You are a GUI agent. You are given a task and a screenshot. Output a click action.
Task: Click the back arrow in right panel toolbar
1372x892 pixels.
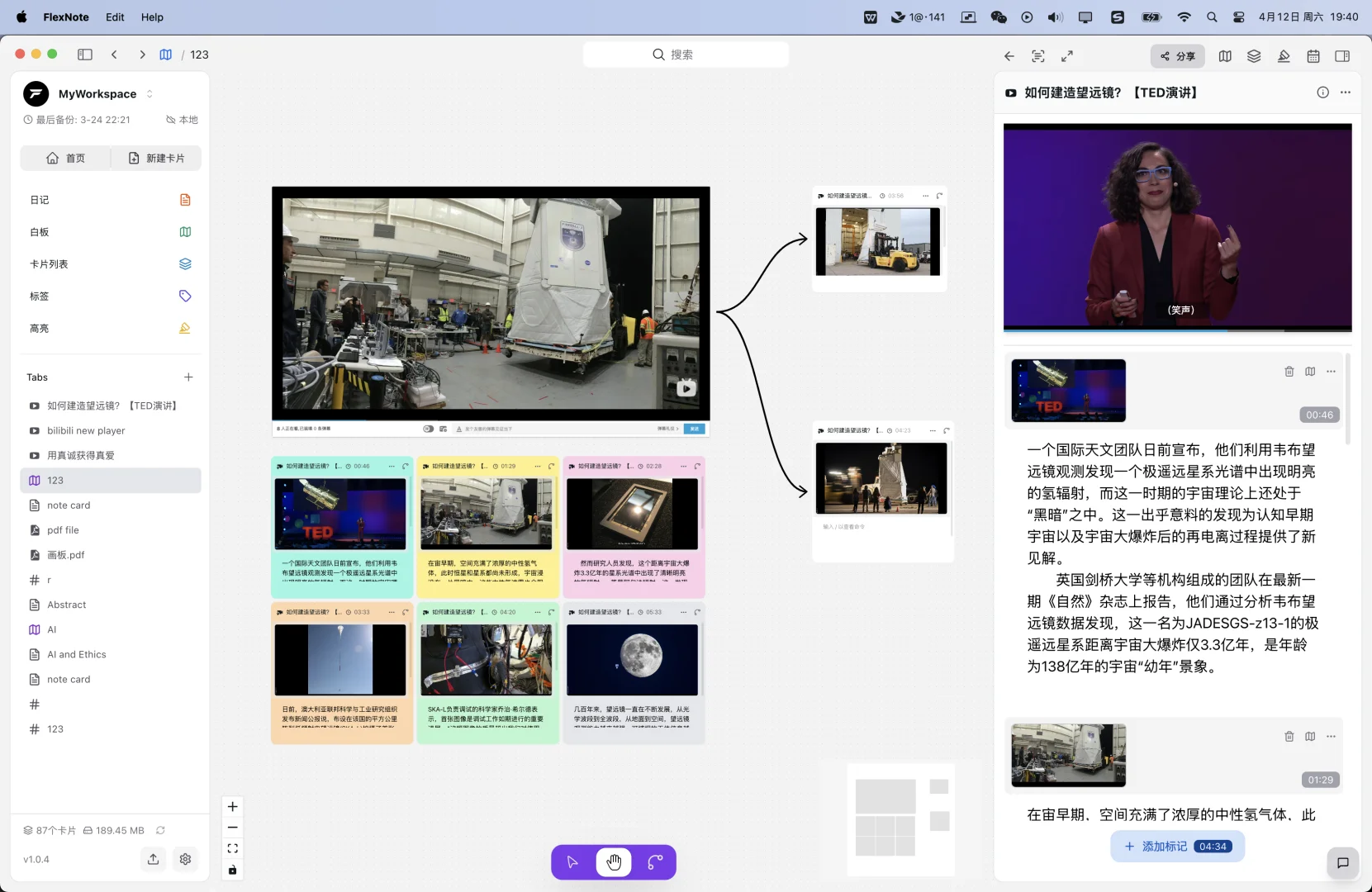[1009, 56]
